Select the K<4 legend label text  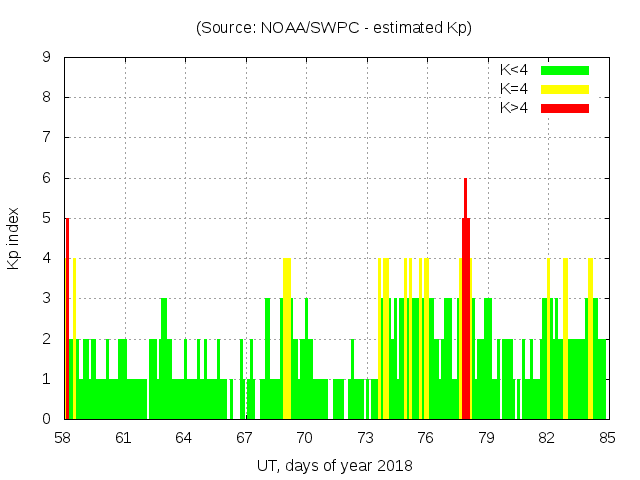click(x=516, y=70)
